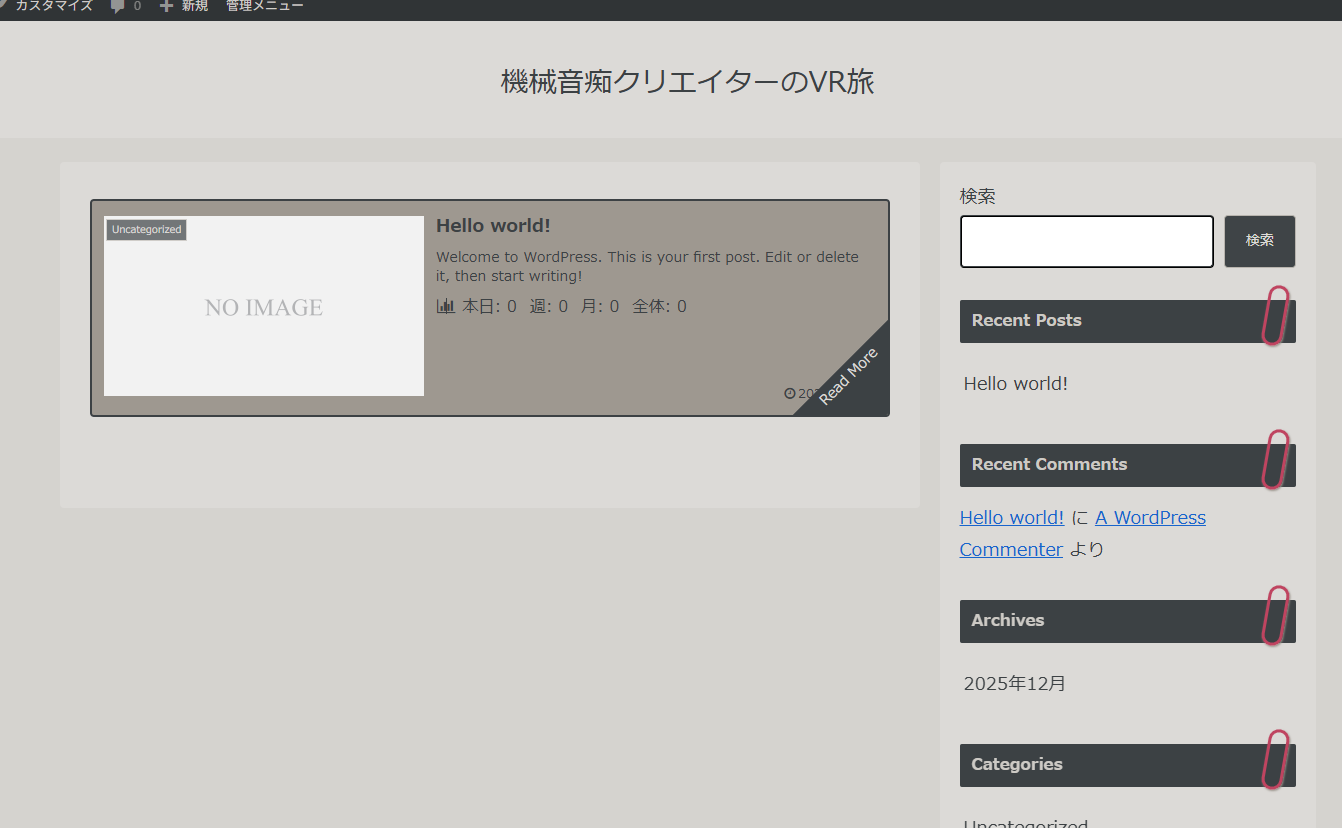Click the paperclip on Recent Comments header

(x=1275, y=460)
